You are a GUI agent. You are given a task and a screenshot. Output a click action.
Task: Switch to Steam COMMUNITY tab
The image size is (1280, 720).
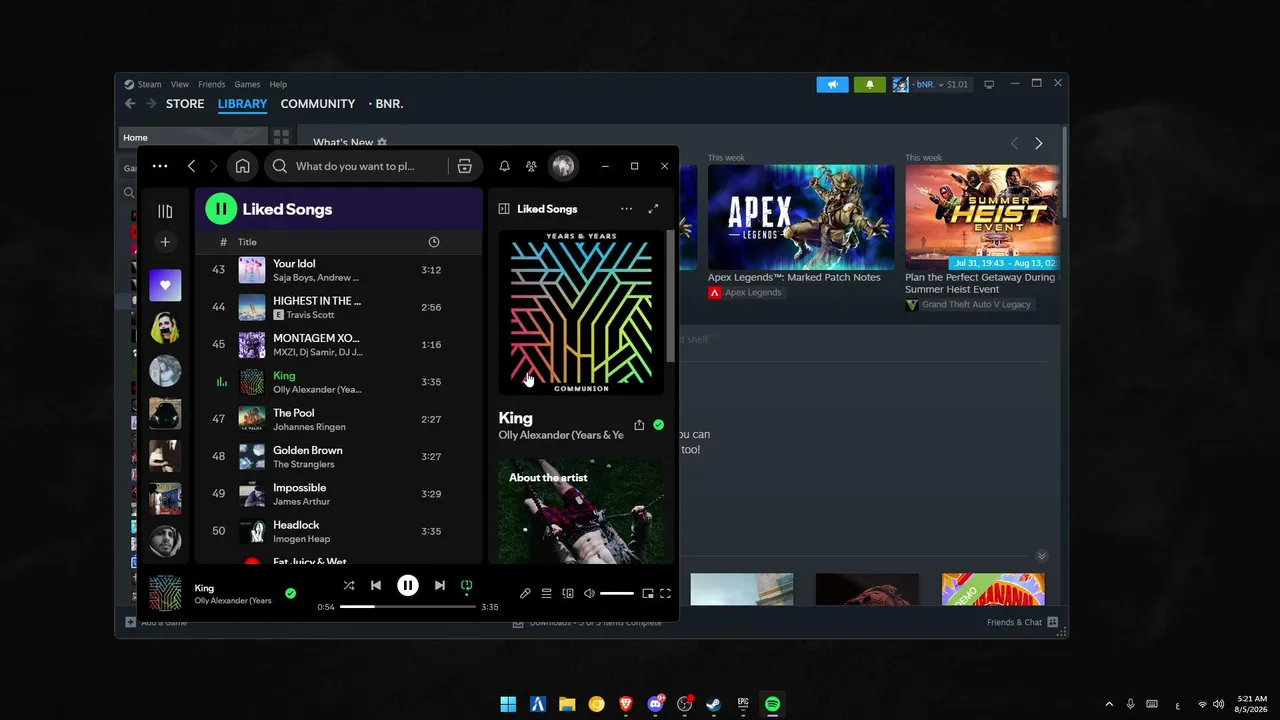318,104
